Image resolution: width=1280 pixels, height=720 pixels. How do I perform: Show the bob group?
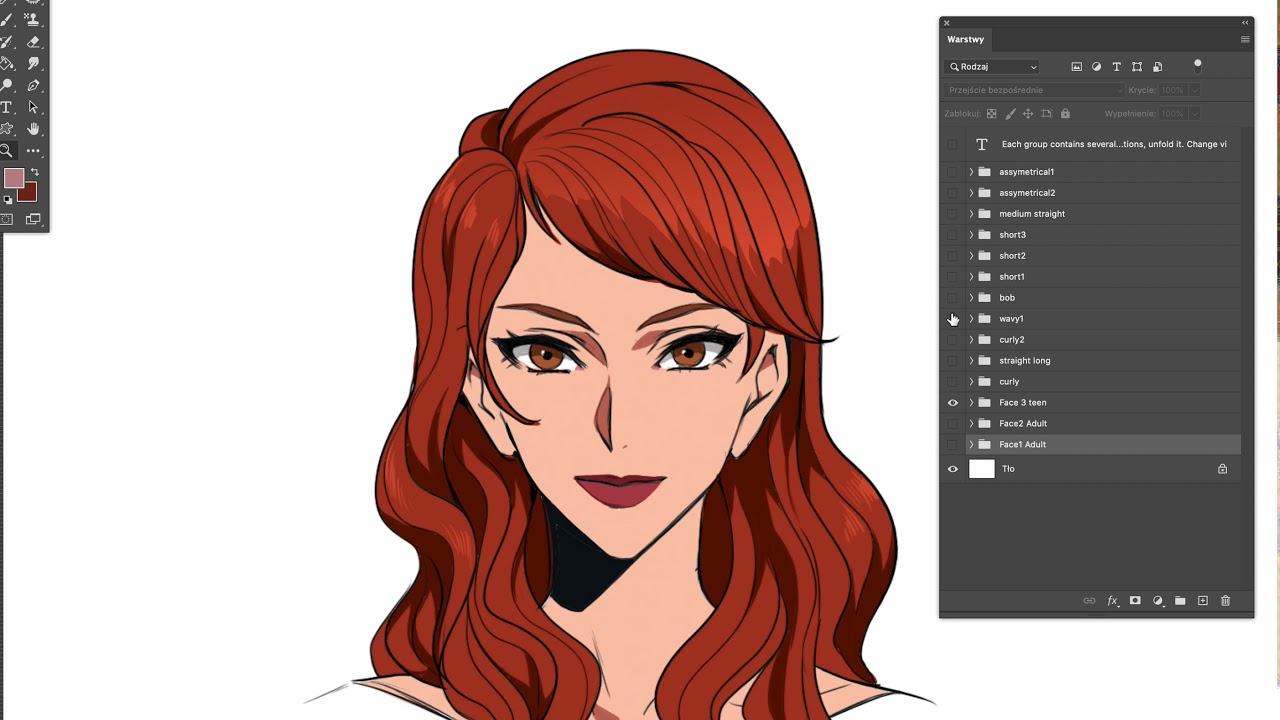coord(952,298)
